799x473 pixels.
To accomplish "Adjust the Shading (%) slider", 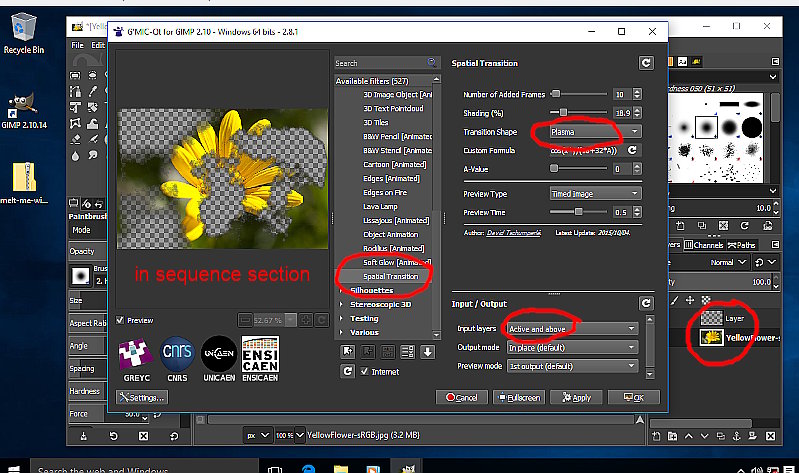I will pyautogui.click(x=578, y=112).
